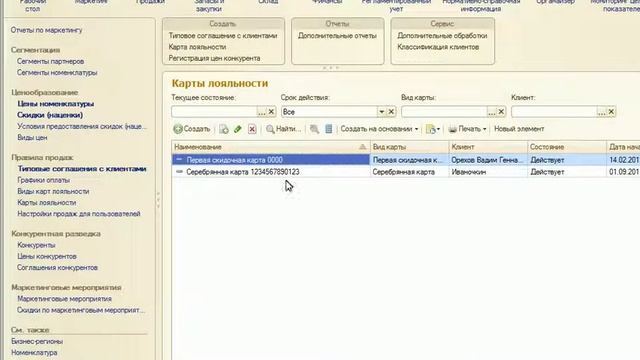Sort by Наименование column header
Image resolution: width=640 pixels, height=360 pixels.
pos(271,147)
